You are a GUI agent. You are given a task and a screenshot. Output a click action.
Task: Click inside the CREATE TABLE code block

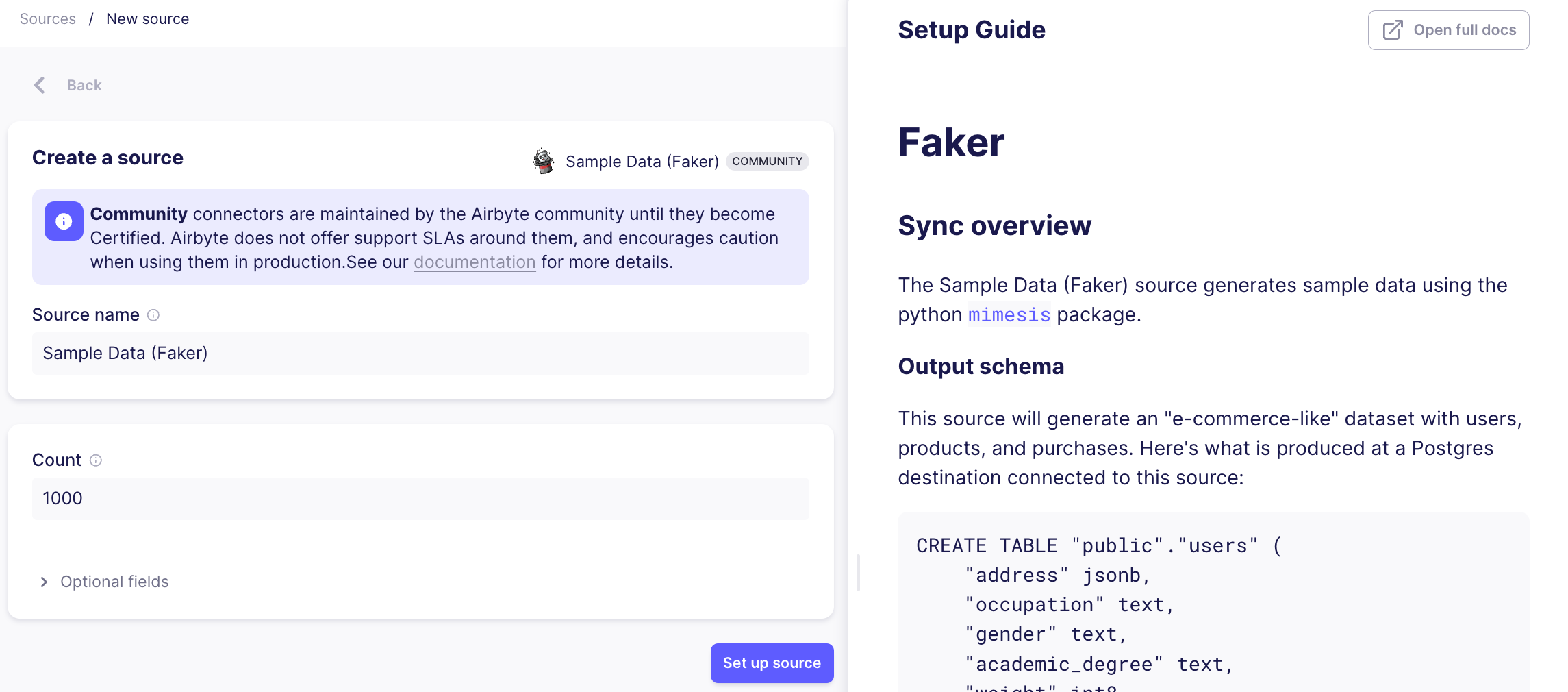tap(1213, 603)
